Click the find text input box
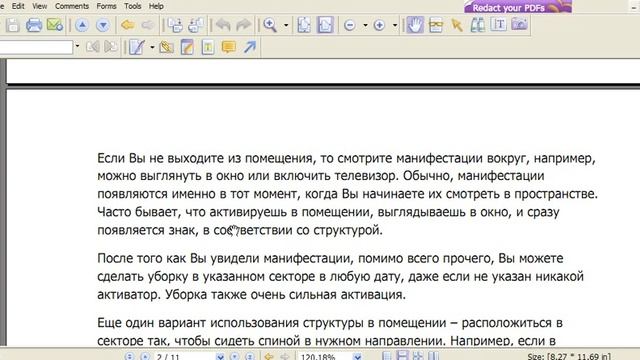The width and height of the screenshot is (640, 360). pos(36,47)
